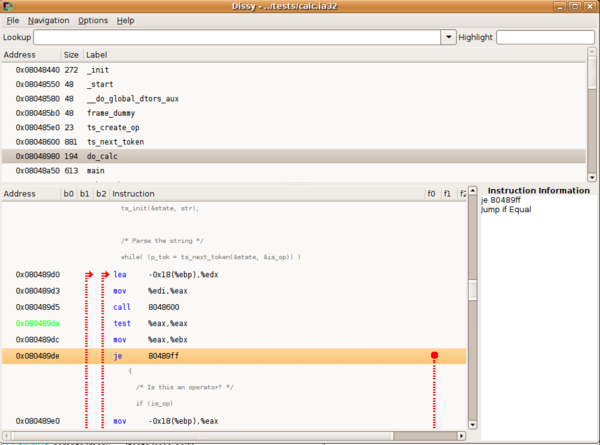
Task: Click the Instruction column header
Action: click(267, 194)
